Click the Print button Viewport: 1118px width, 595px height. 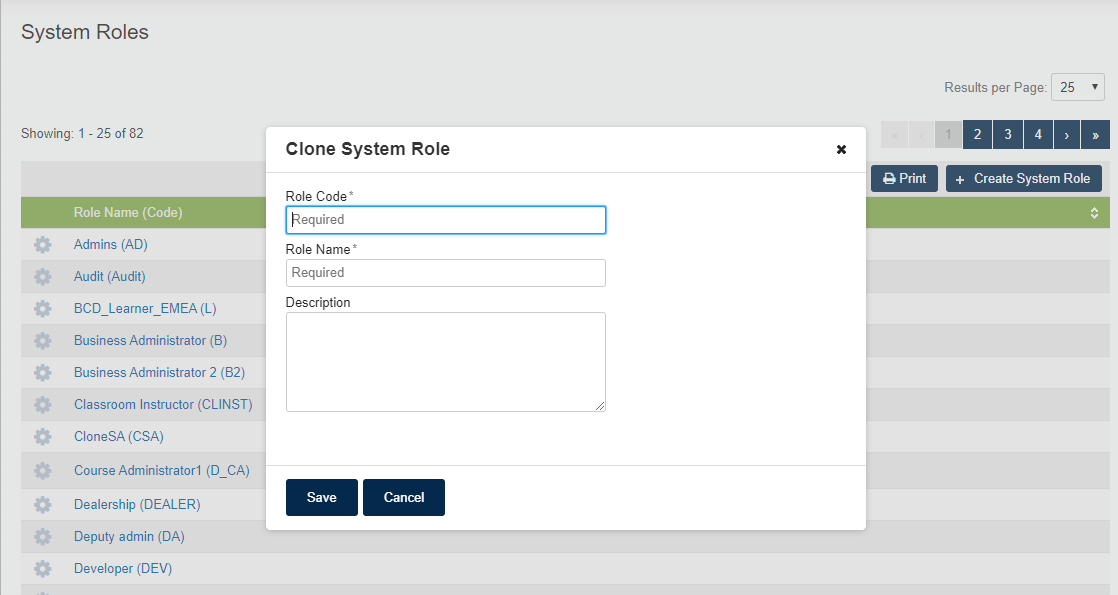904,178
